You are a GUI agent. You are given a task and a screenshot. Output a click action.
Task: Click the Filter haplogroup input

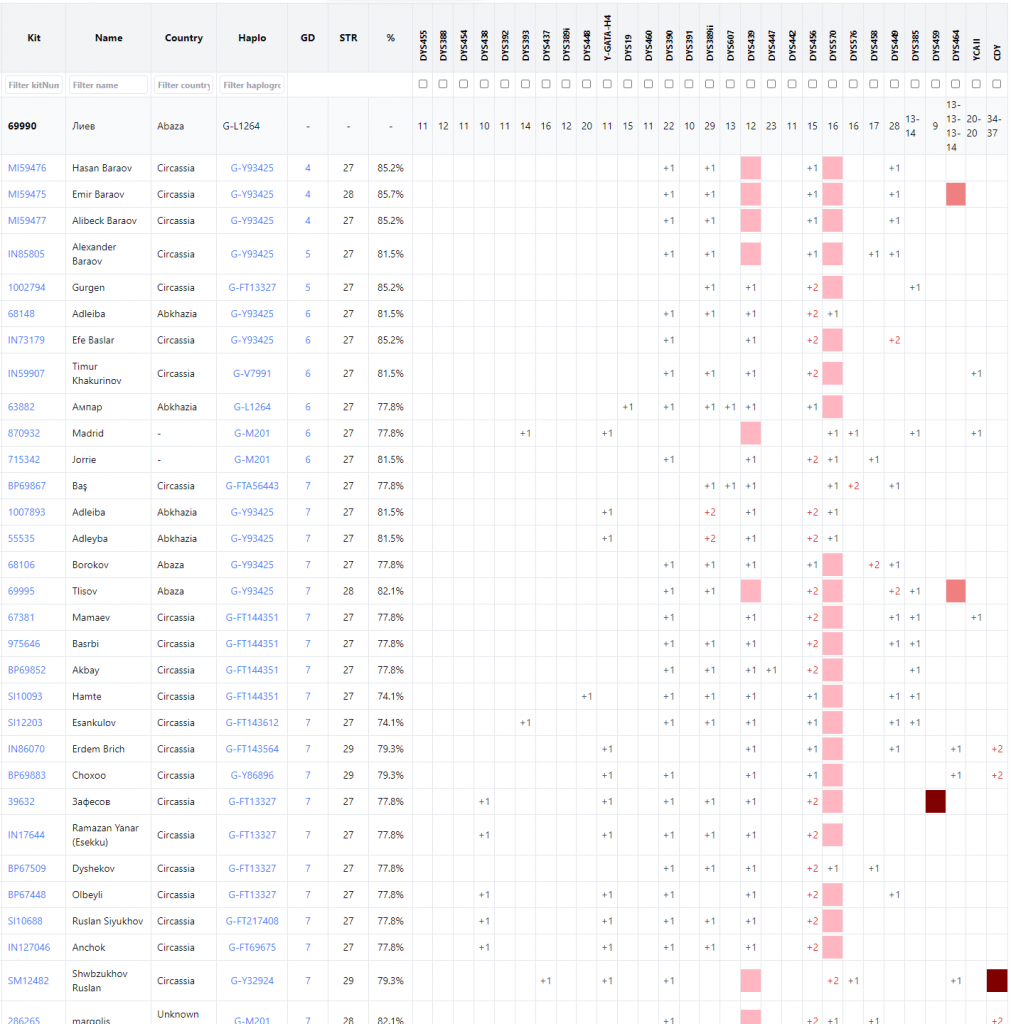[252, 85]
